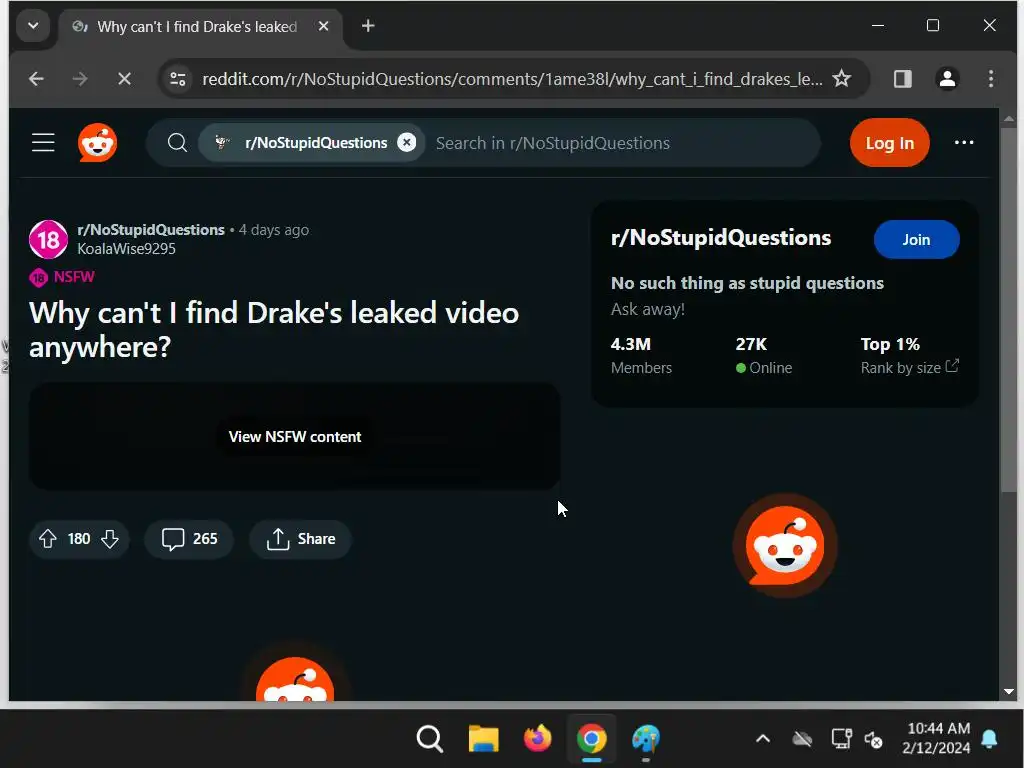Viewport: 1024px width, 768px height.
Task: Open the clock showing 10:44 AM
Action: tap(937, 738)
